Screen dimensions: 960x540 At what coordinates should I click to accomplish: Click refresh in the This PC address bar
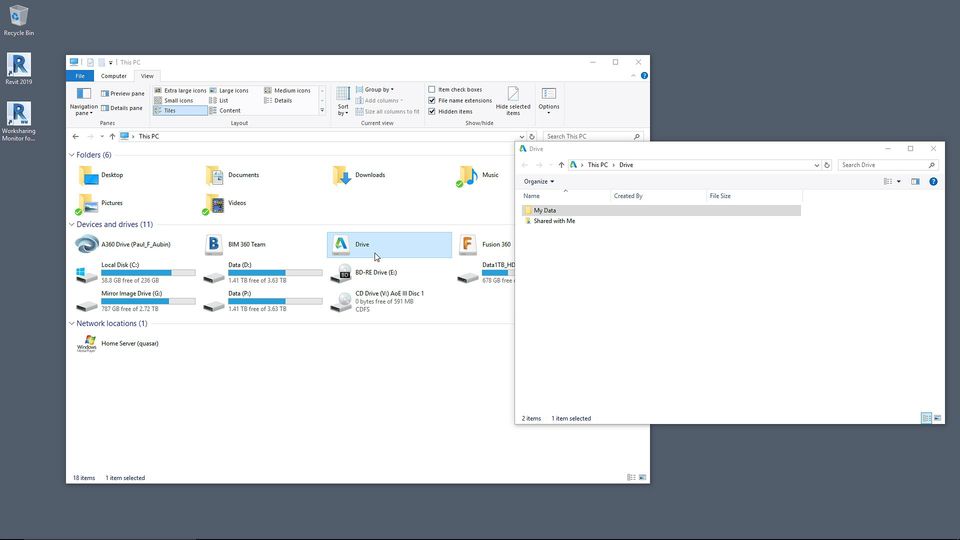532,137
